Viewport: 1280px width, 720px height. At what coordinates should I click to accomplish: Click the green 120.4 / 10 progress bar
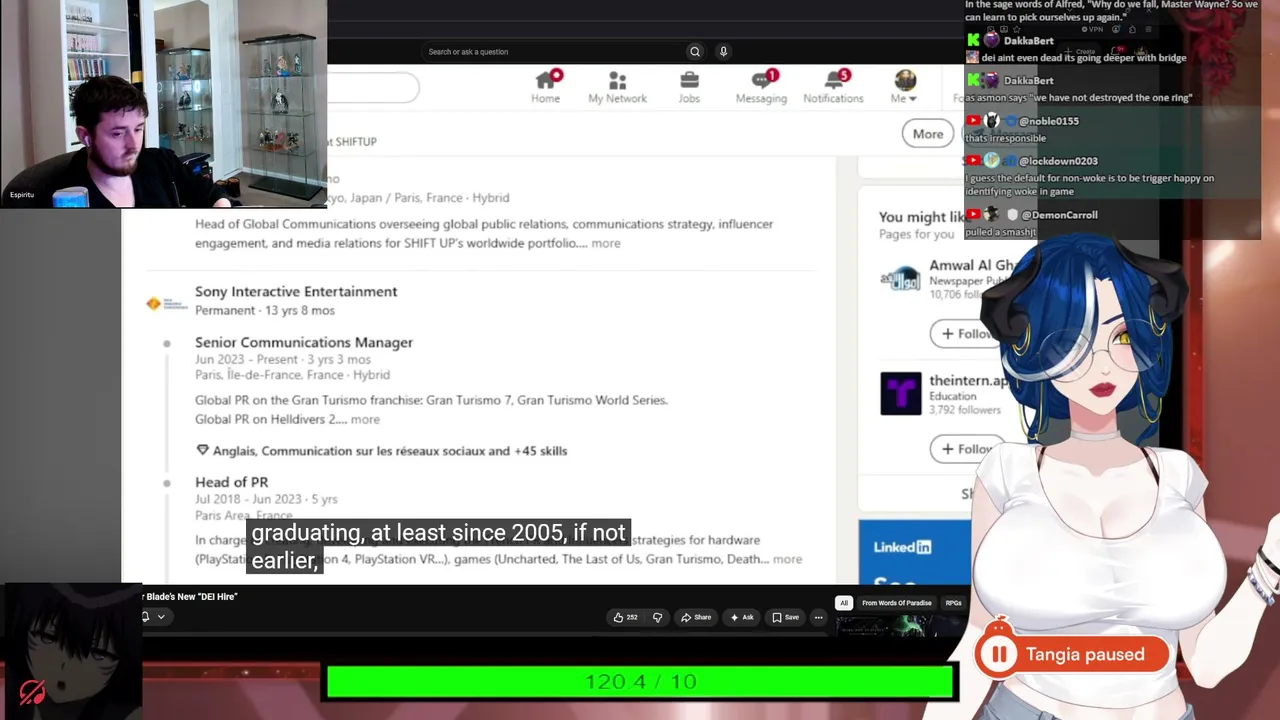pyautogui.click(x=640, y=681)
